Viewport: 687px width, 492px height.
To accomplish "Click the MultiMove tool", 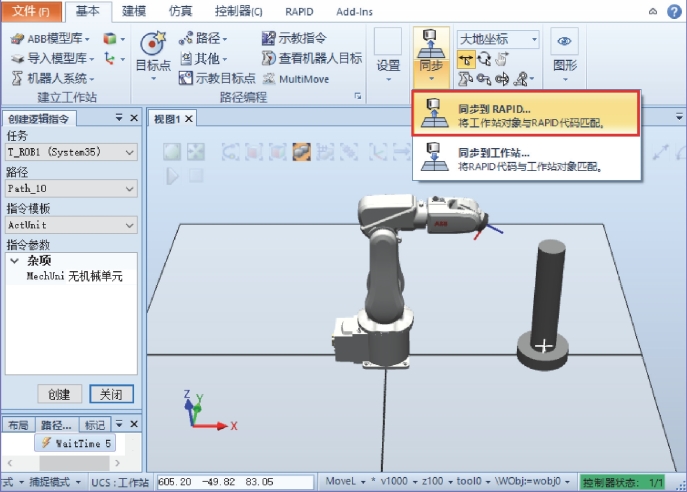I will 296,79.
